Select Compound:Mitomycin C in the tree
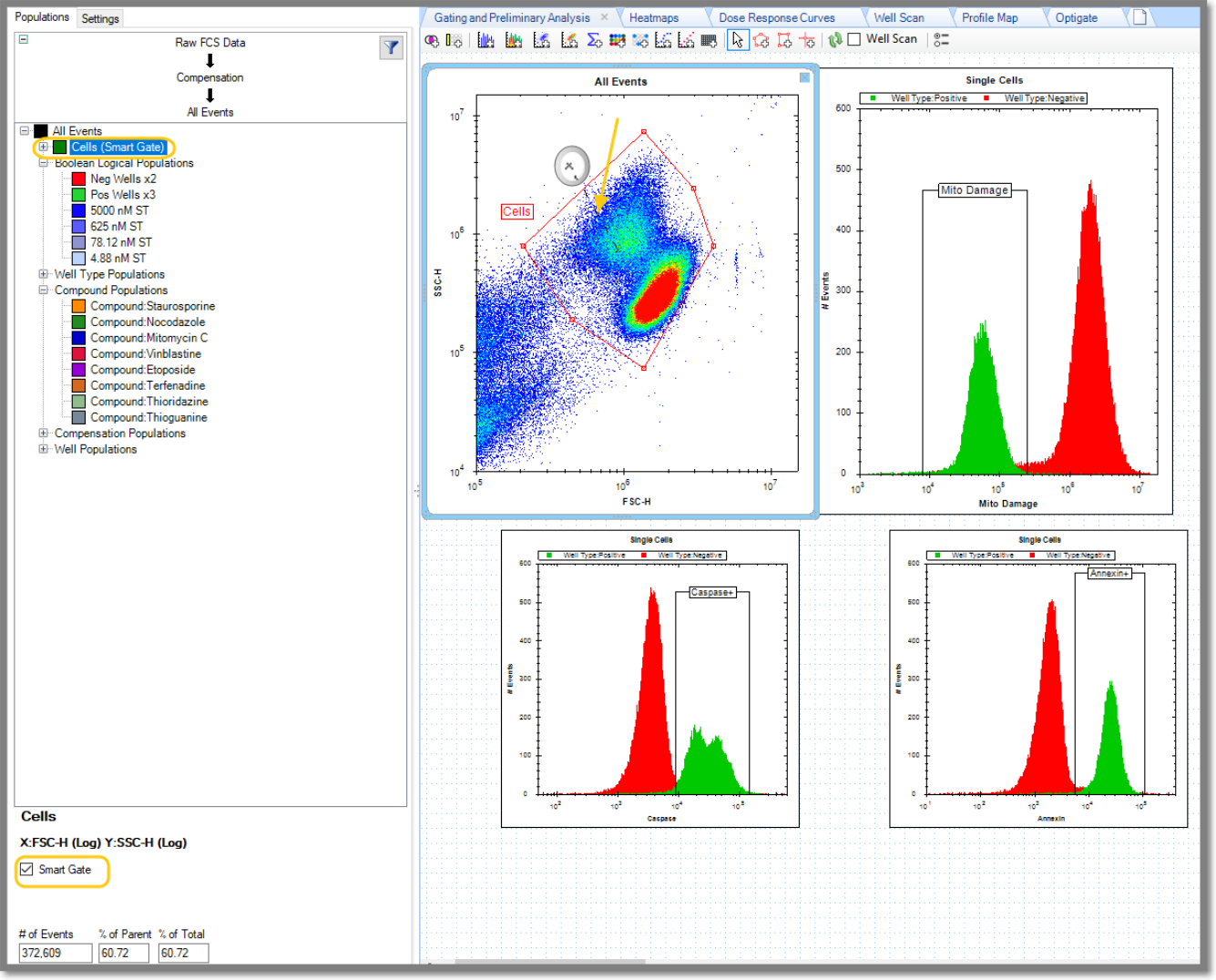The image size is (1216, 980). coord(149,338)
